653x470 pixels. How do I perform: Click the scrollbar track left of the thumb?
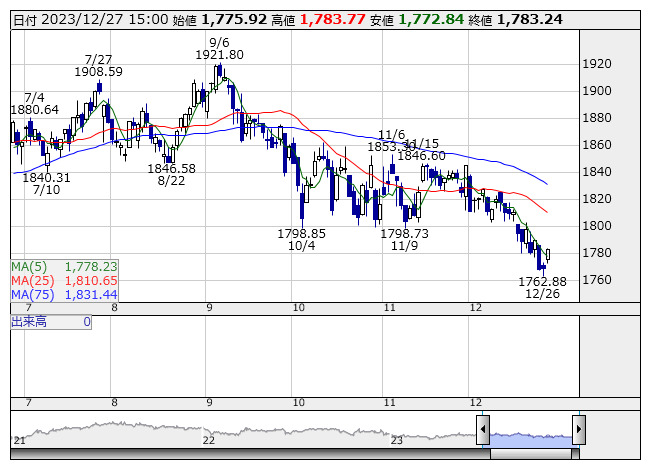click(x=250, y=454)
